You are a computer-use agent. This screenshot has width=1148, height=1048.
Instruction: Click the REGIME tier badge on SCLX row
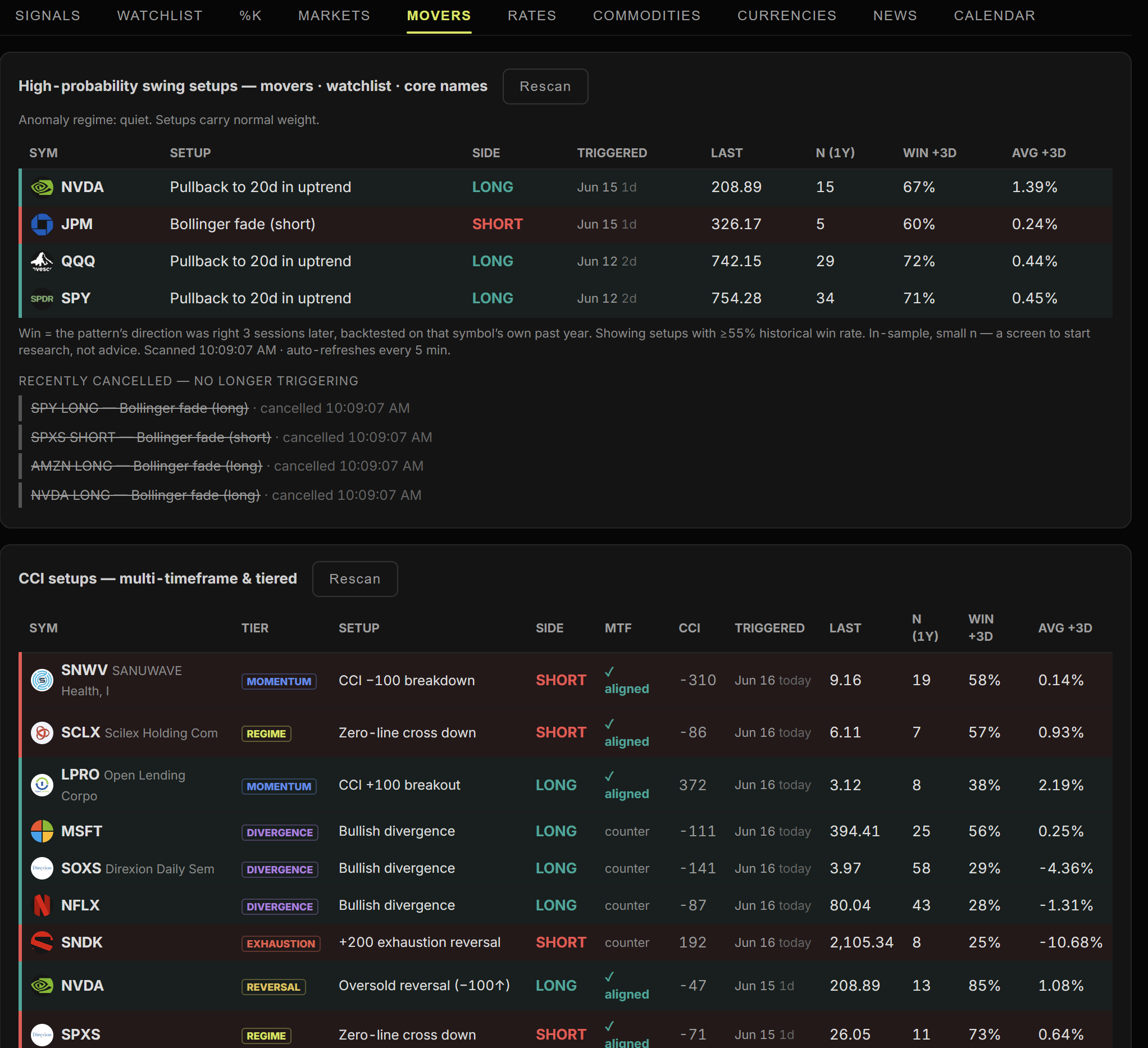pyautogui.click(x=266, y=734)
